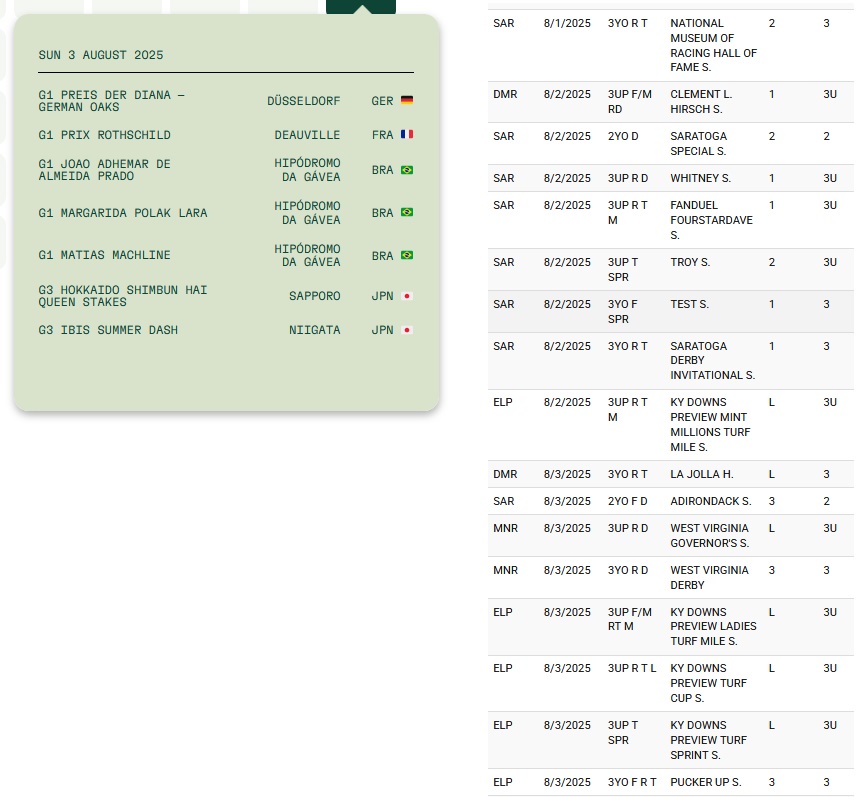This screenshot has height=797, width=864.
Task: Click 3YO F SPR conditions in Test S. row
Action: pos(623,311)
